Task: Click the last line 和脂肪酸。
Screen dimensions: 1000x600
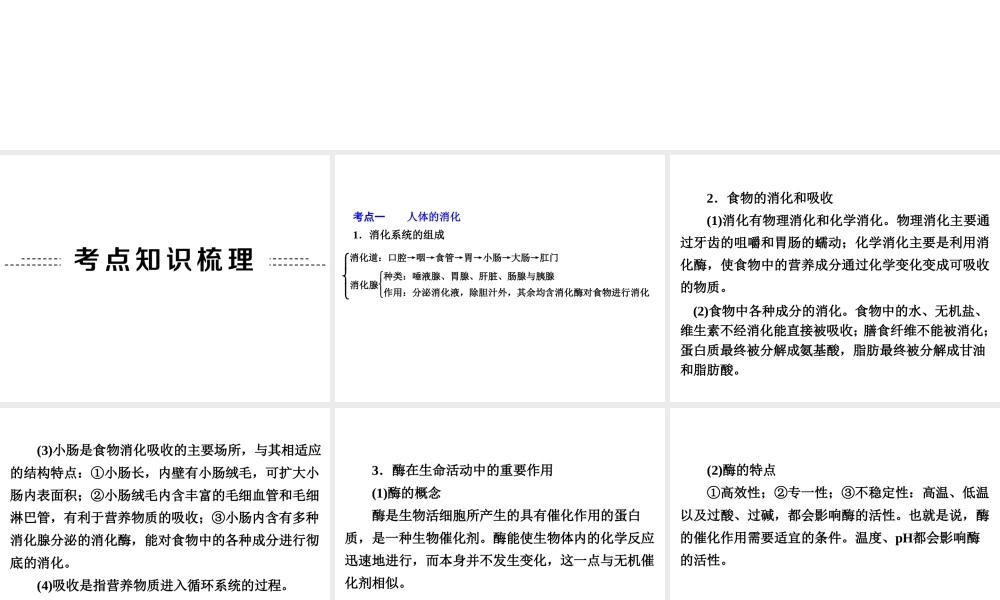Action: (x=710, y=370)
